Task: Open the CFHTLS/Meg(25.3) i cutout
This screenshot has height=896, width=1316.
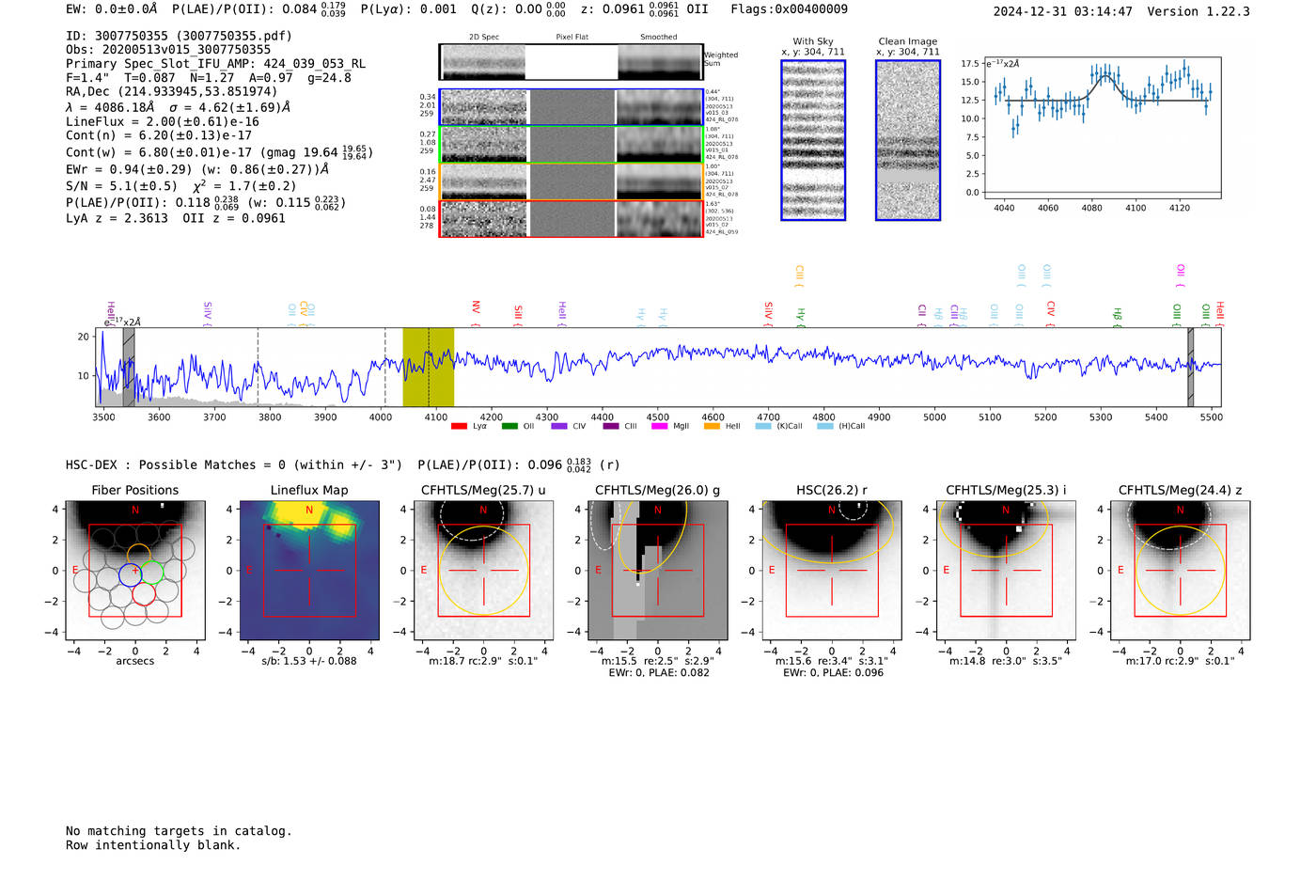Action: [x=1006, y=571]
